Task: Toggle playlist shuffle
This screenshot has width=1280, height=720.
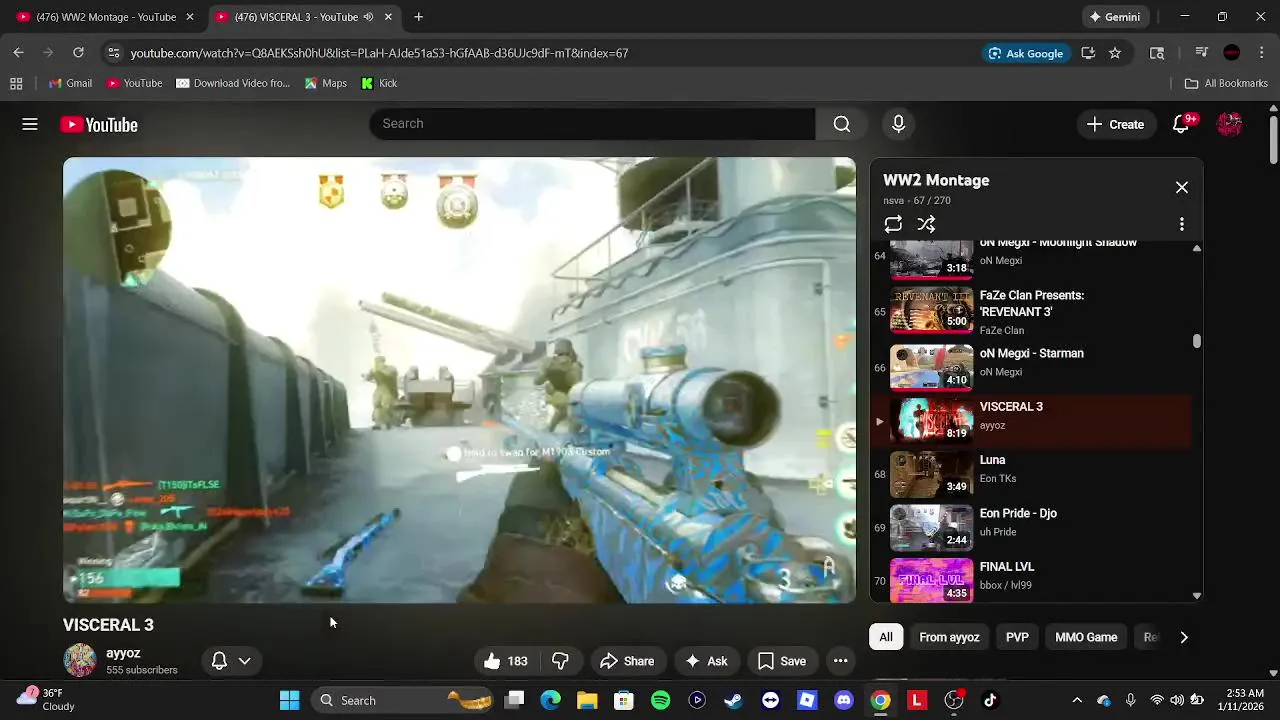Action: pos(927,224)
